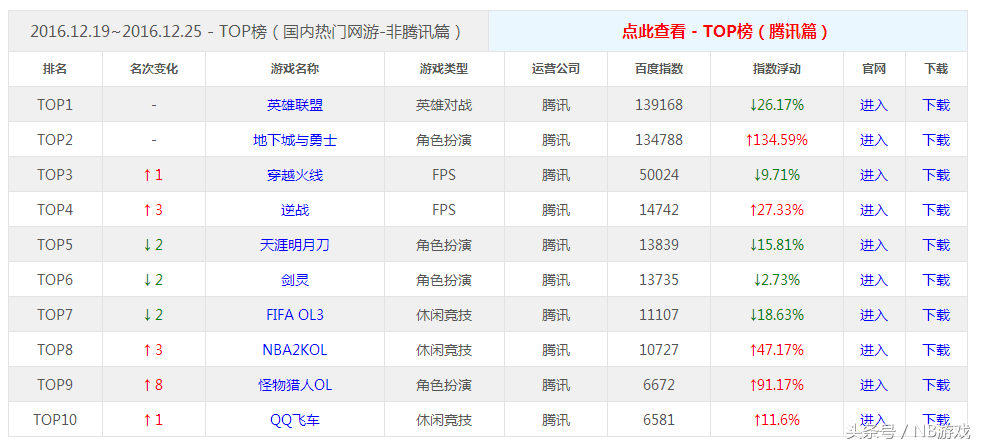Select the 50024 Baidu index value
Image resolution: width=981 pixels, height=446 pixels.
pyautogui.click(x=659, y=175)
